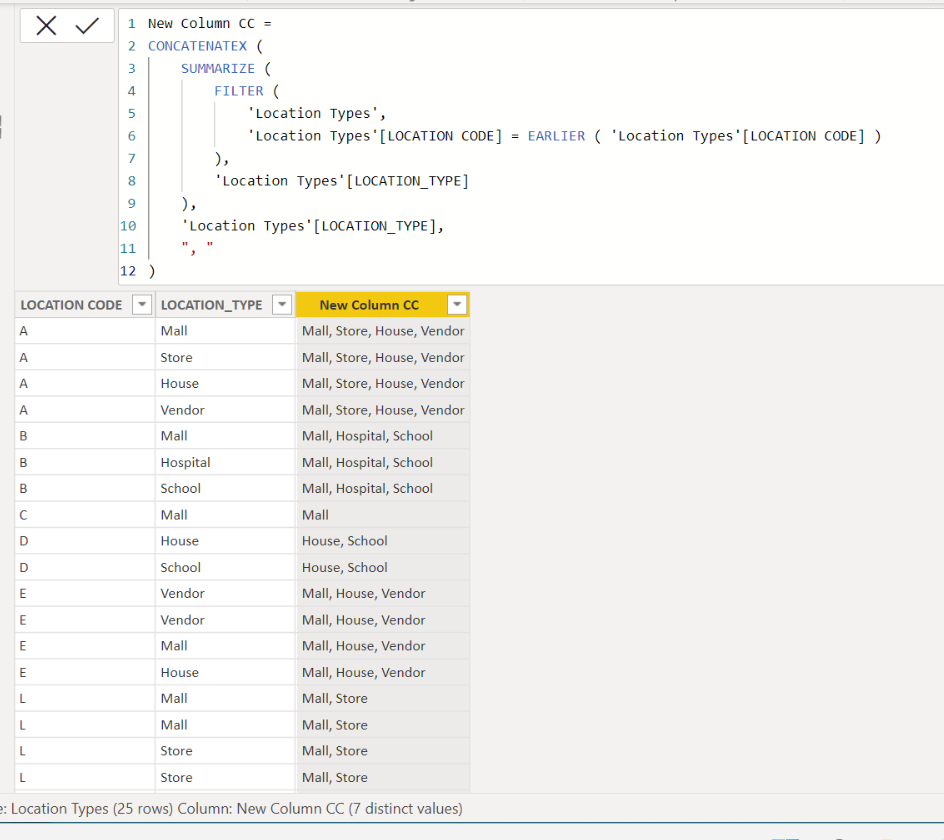
Task: Select first 'Mall, Store, House, Vendor' cell
Action: click(383, 331)
